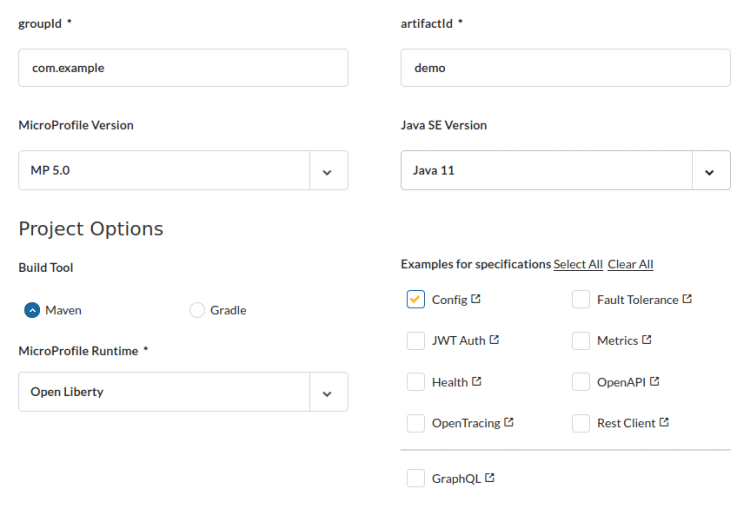Open Fault Tolerance external link icon
This screenshot has height=515, width=750.
point(687,299)
